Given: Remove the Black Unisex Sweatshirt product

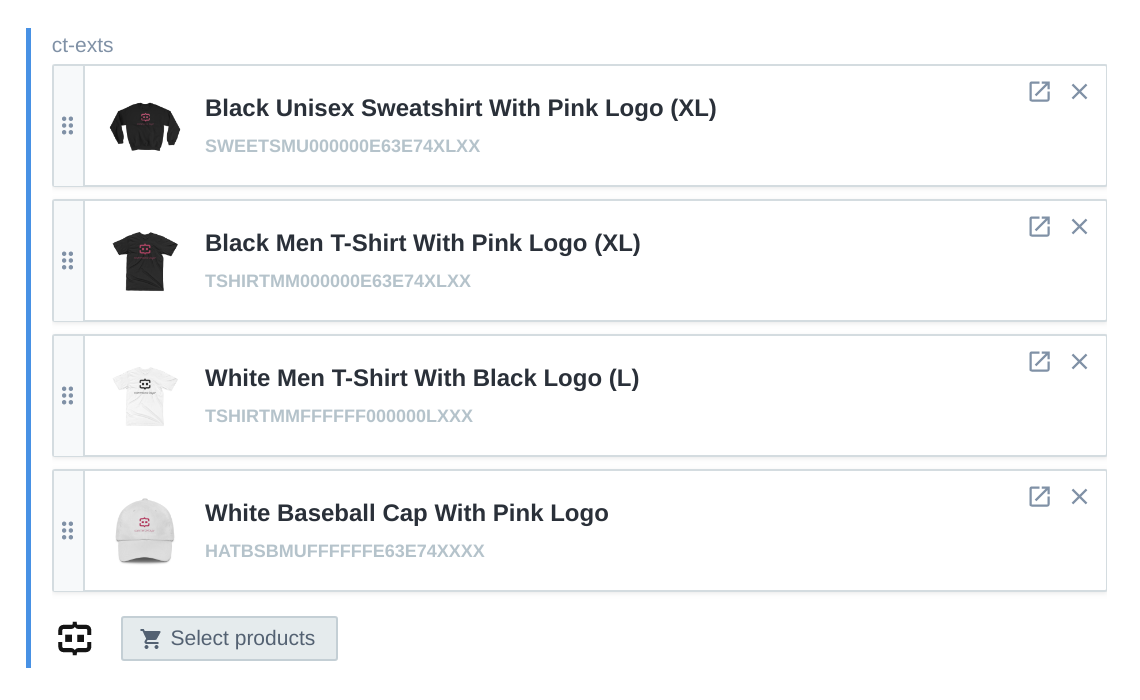Looking at the screenshot, I should point(1079,92).
